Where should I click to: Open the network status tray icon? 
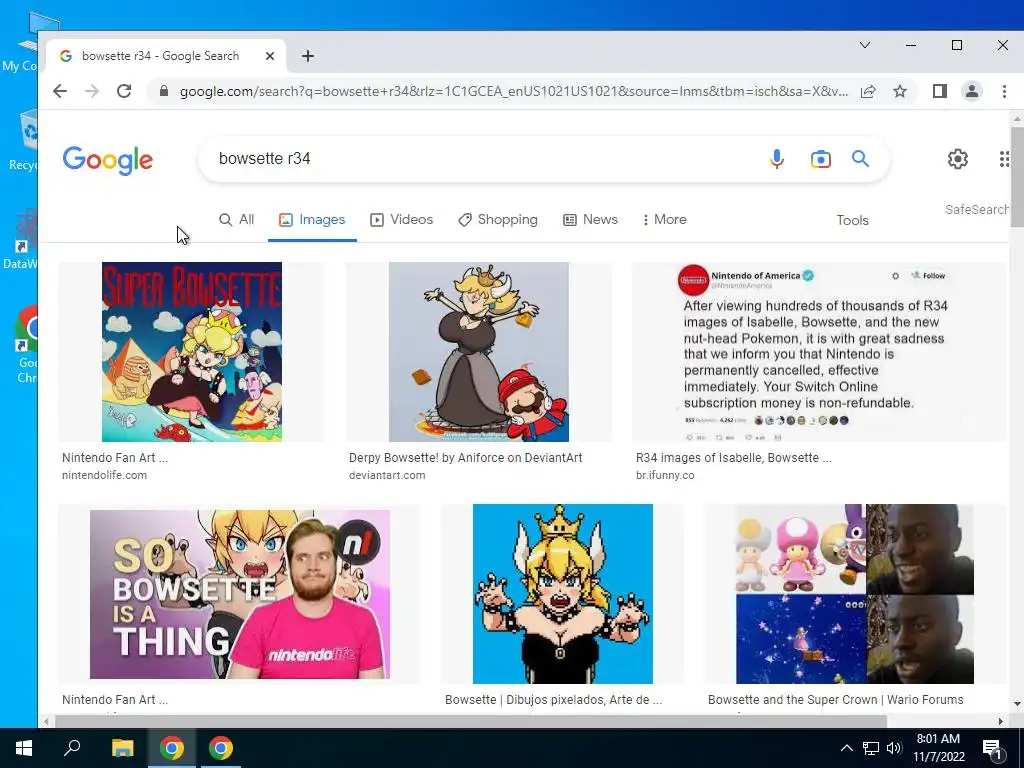pos(871,748)
